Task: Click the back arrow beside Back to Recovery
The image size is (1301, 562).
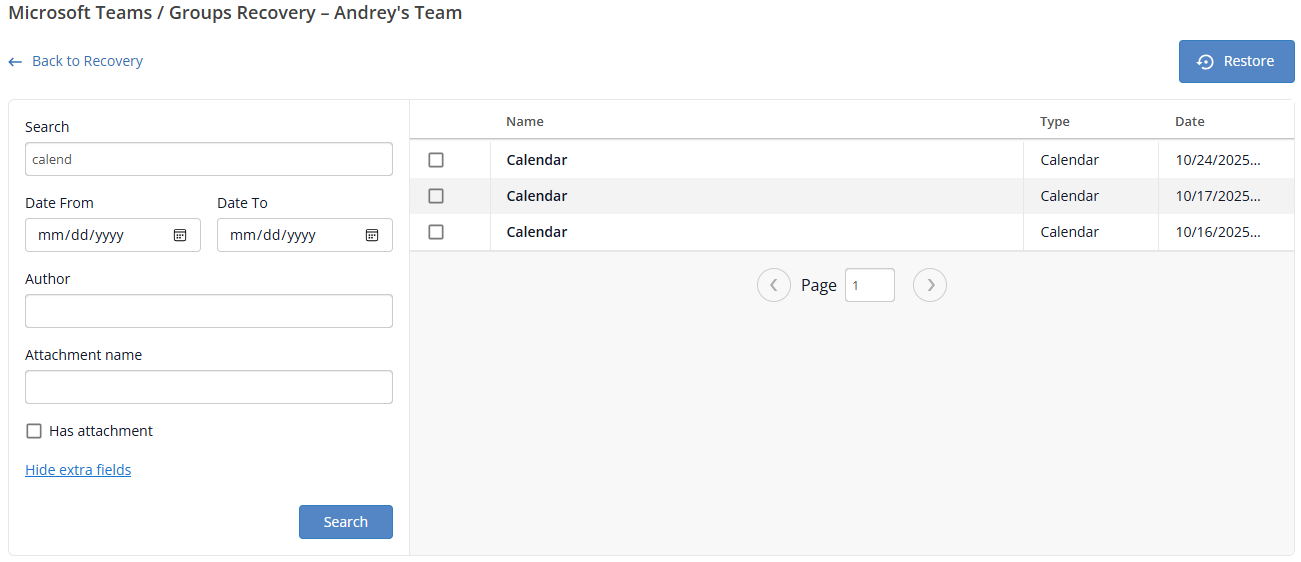Action: (x=15, y=62)
